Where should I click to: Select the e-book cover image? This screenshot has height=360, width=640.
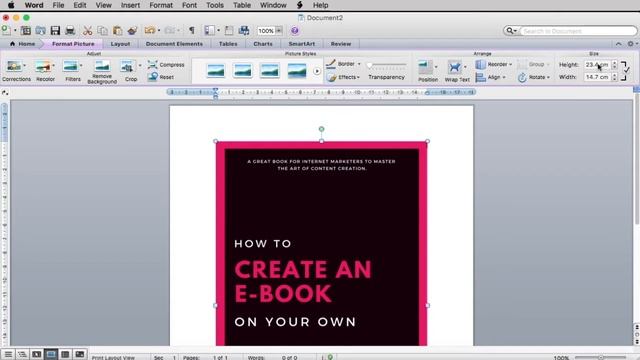(321, 244)
